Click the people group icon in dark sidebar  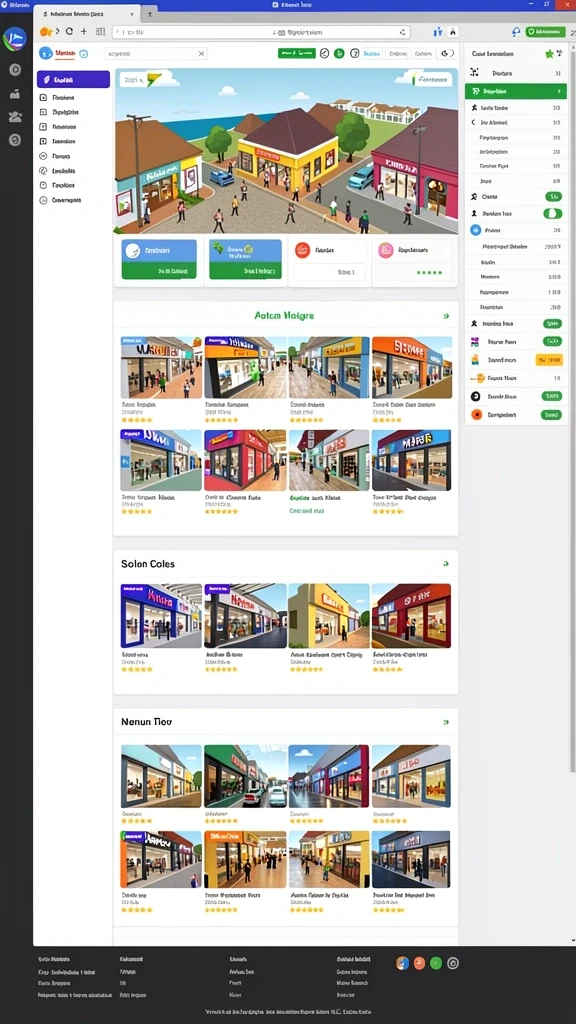pyautogui.click(x=15, y=117)
